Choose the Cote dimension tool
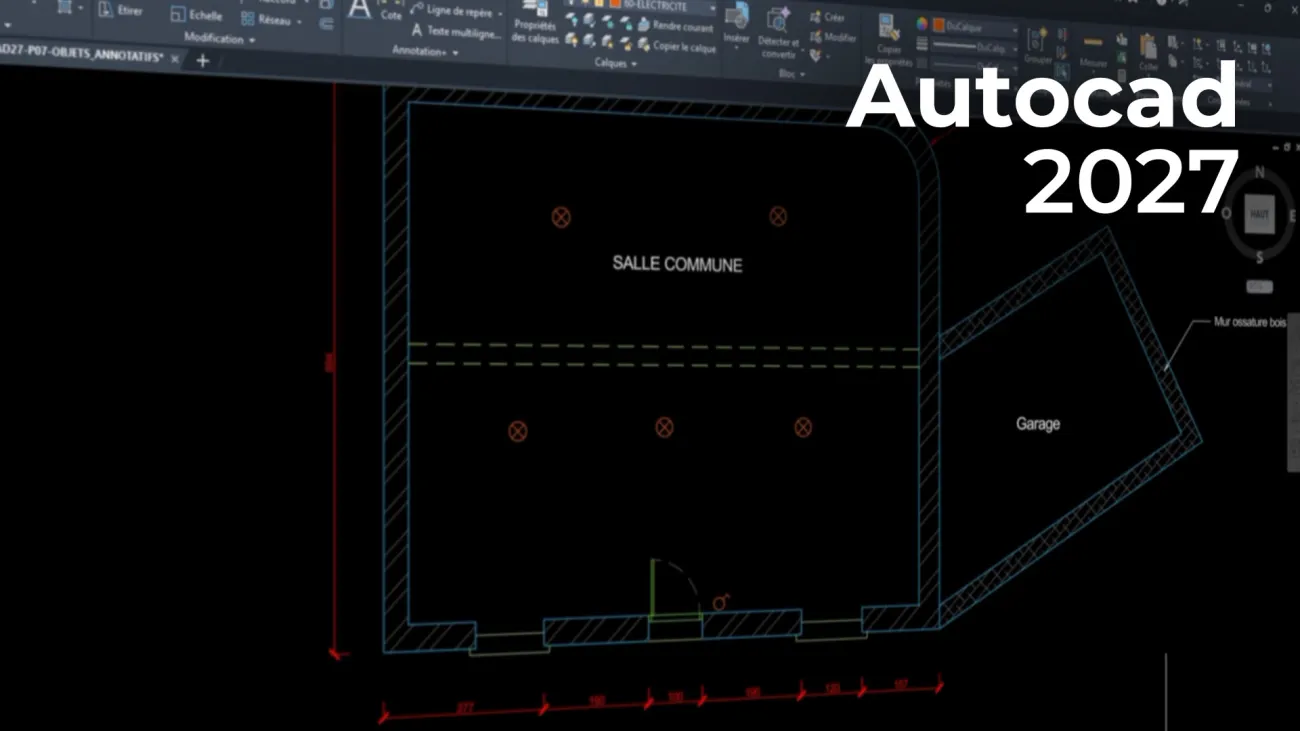The width and height of the screenshot is (1300, 731). (391, 11)
